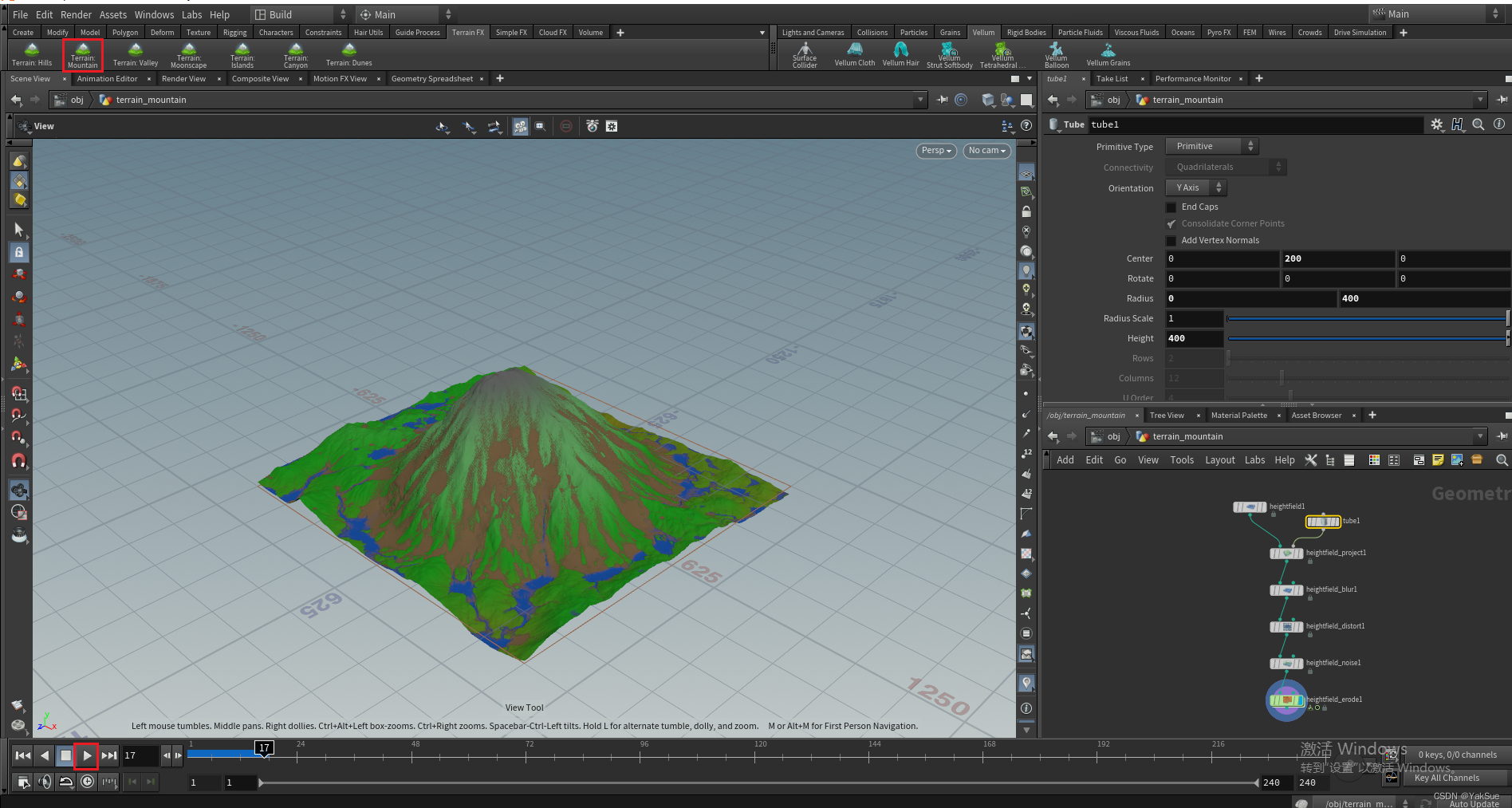Click the Vellum Balloon shelf tool
The image size is (1512, 808).
1056,55
